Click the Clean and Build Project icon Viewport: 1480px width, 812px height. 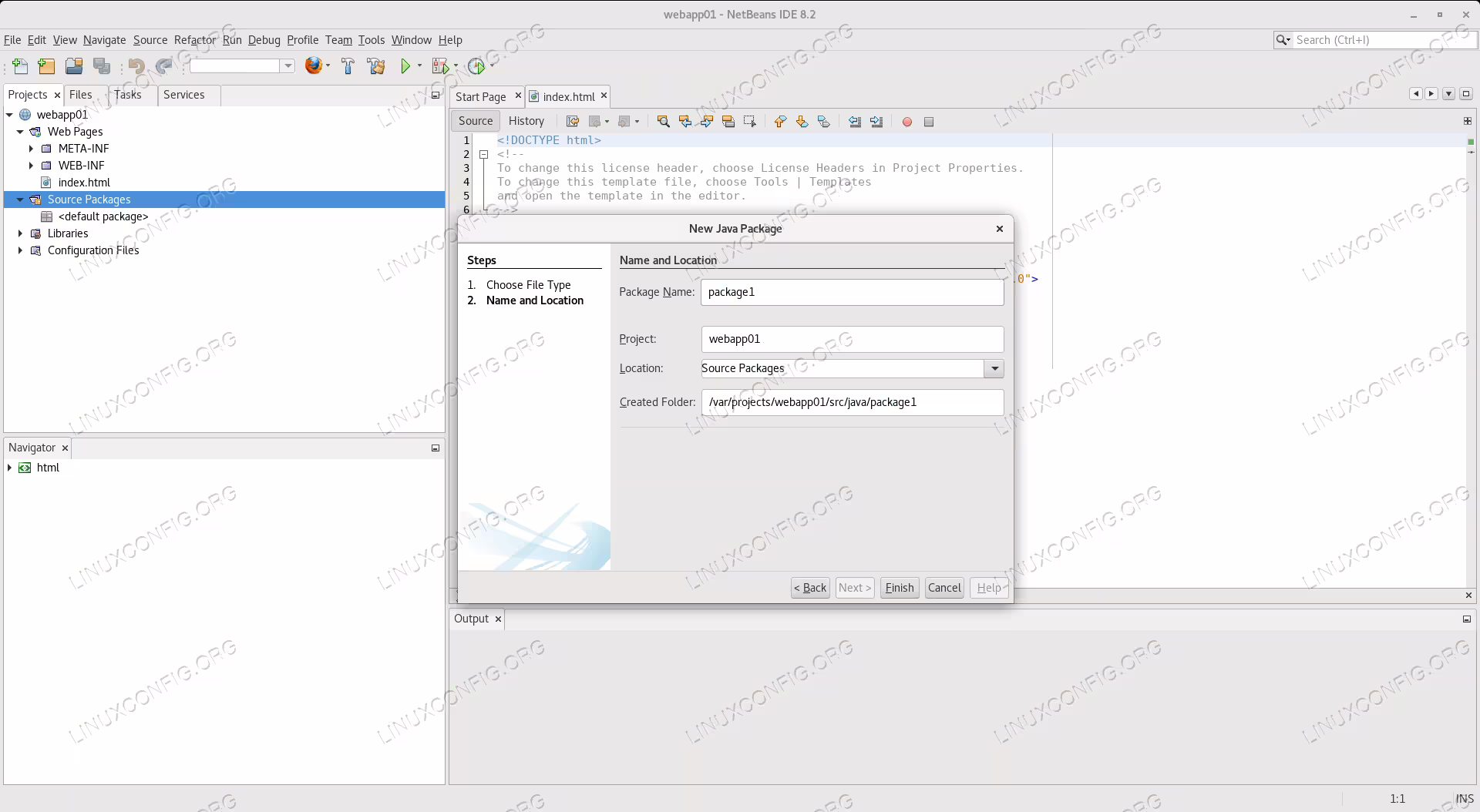point(376,66)
